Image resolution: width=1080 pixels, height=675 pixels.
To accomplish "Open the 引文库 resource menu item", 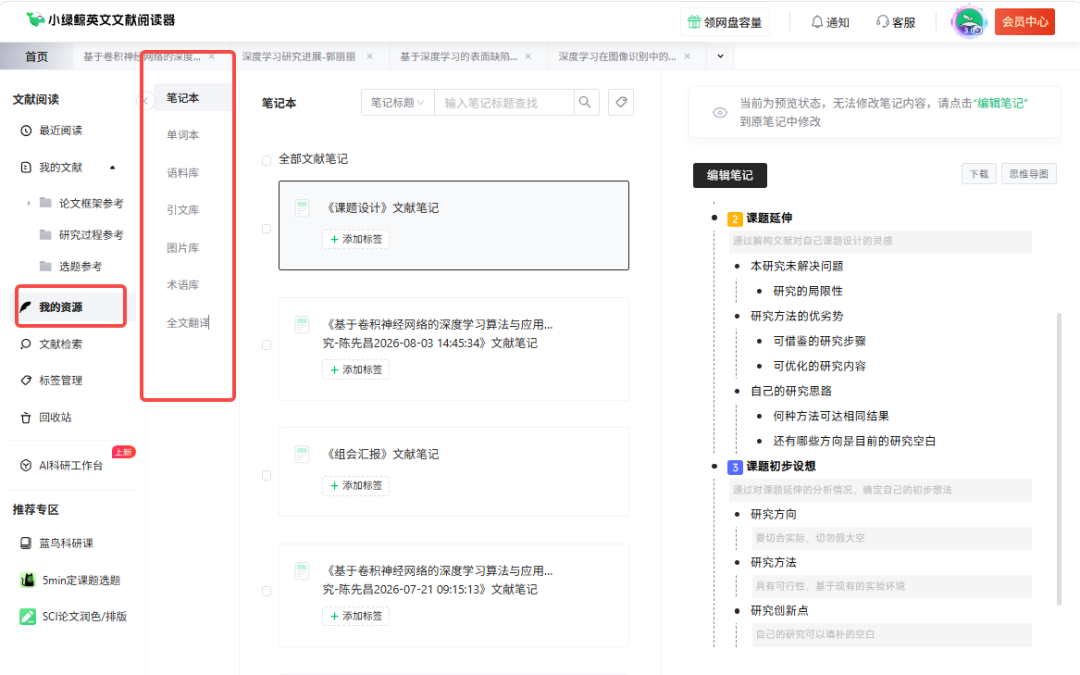I will tap(183, 210).
